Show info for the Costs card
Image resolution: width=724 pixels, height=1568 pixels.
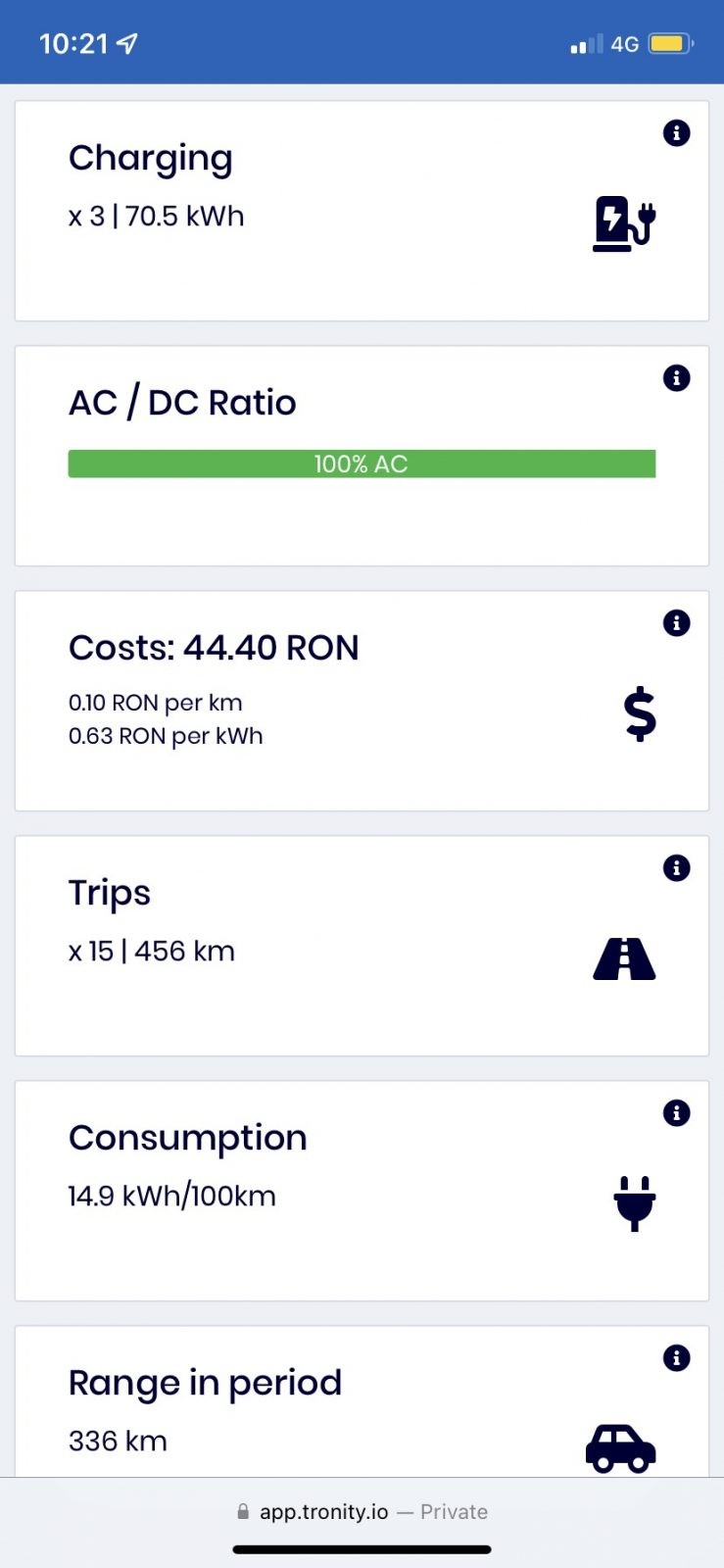(x=676, y=623)
